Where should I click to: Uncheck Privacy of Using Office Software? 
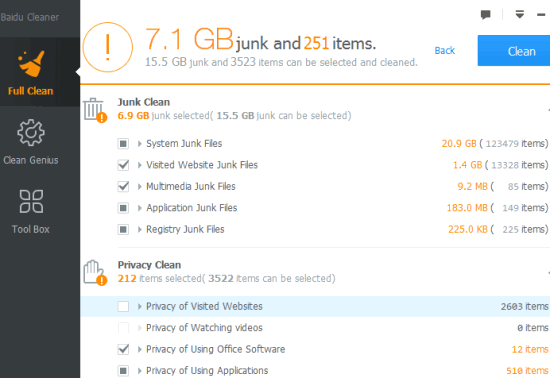(123, 349)
